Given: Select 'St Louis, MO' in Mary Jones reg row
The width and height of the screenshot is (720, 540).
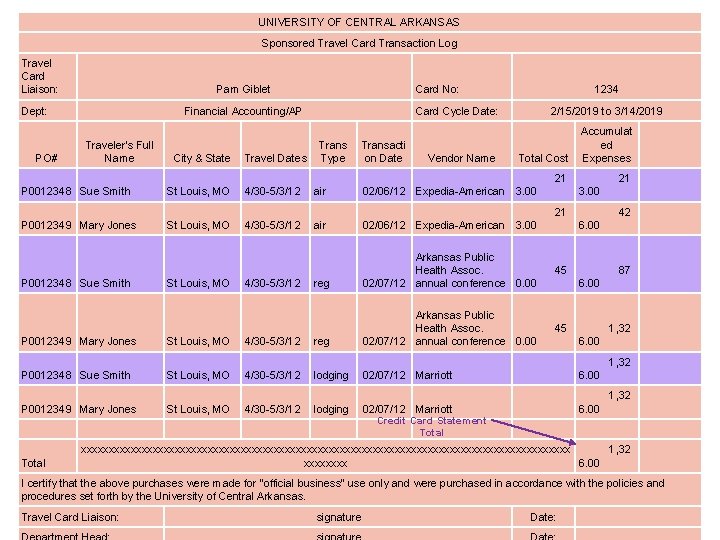Looking at the screenshot, I should pos(202,322).
